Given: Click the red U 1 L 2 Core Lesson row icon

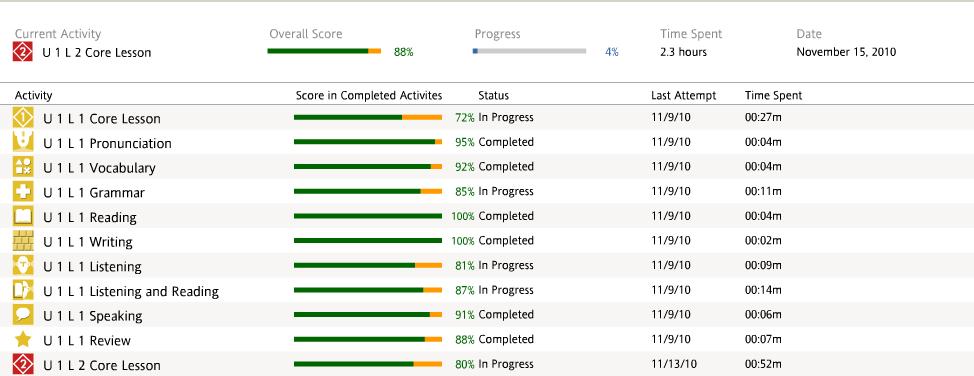Looking at the screenshot, I should click(23, 364).
